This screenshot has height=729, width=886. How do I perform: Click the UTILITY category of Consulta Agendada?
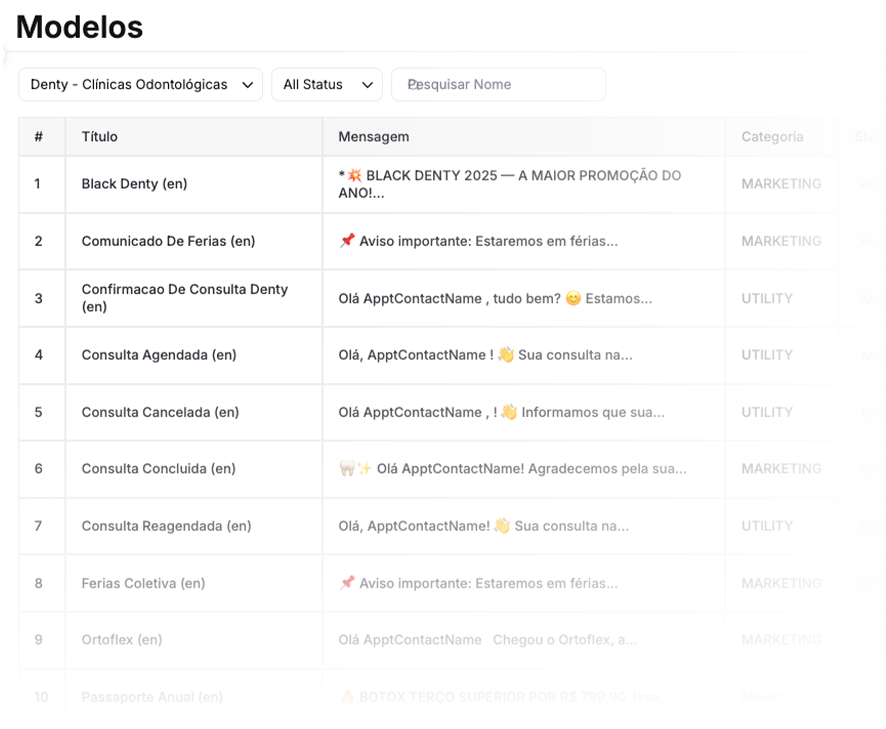click(767, 355)
